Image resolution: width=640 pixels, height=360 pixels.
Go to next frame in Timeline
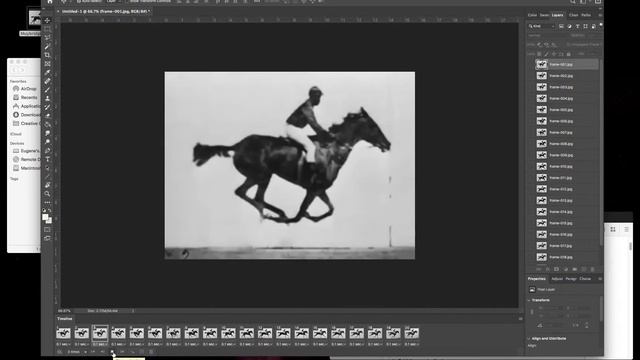(122, 352)
